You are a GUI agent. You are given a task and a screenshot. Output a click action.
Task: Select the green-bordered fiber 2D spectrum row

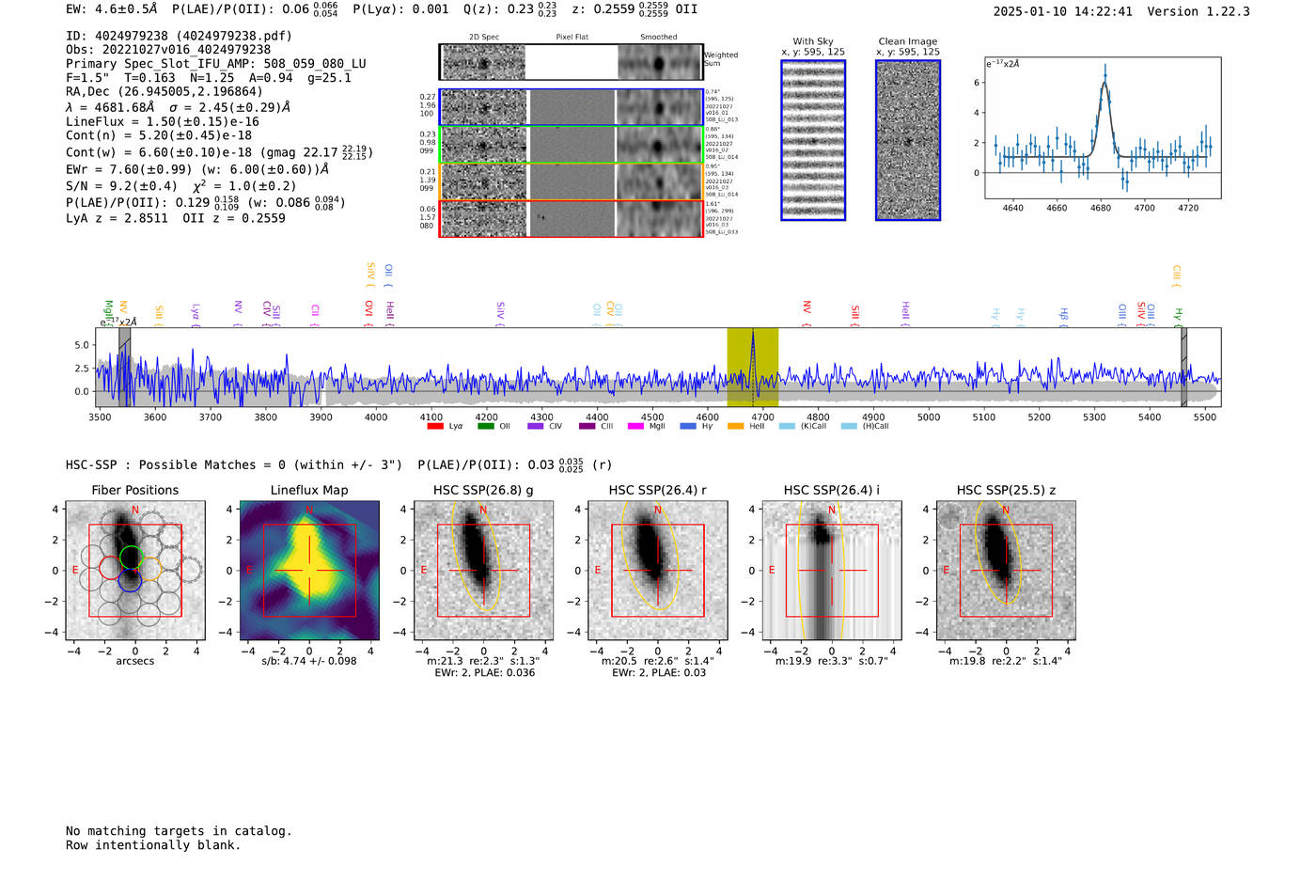coord(572,145)
